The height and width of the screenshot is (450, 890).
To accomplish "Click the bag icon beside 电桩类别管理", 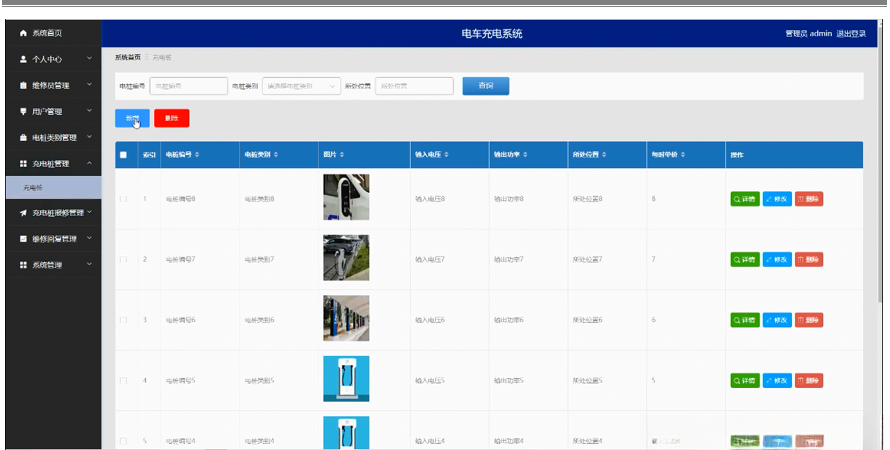I will pyautogui.click(x=23, y=137).
